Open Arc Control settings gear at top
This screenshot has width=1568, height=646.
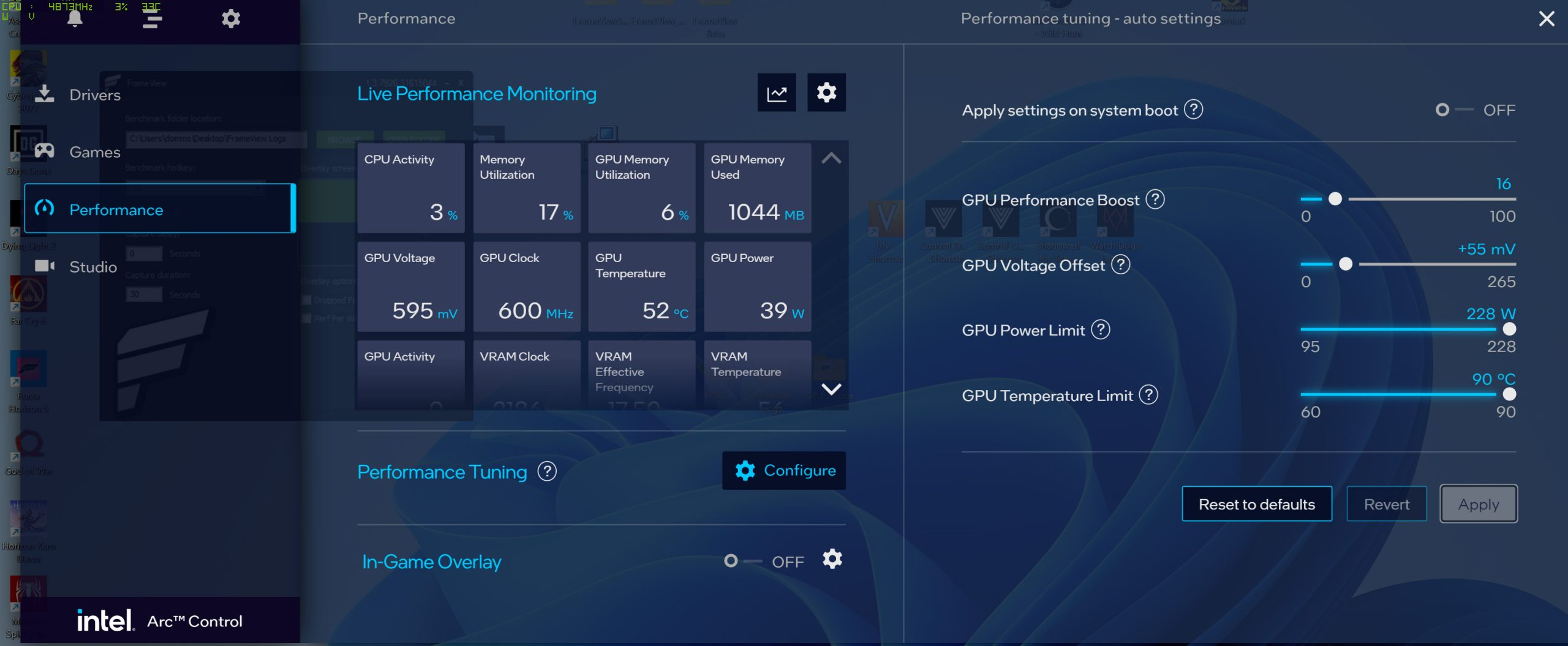(230, 18)
